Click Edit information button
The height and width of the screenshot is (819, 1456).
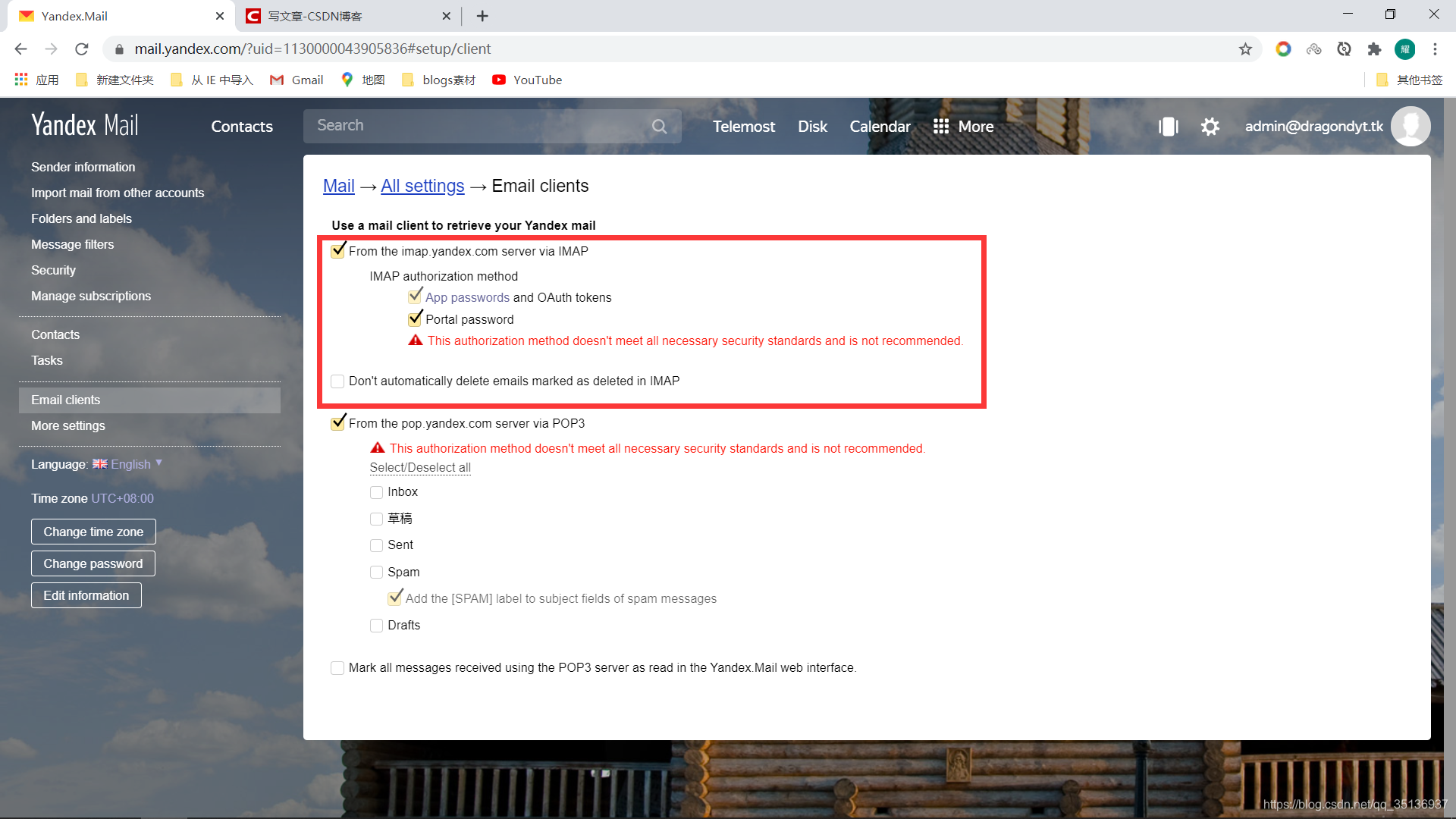tap(86, 594)
